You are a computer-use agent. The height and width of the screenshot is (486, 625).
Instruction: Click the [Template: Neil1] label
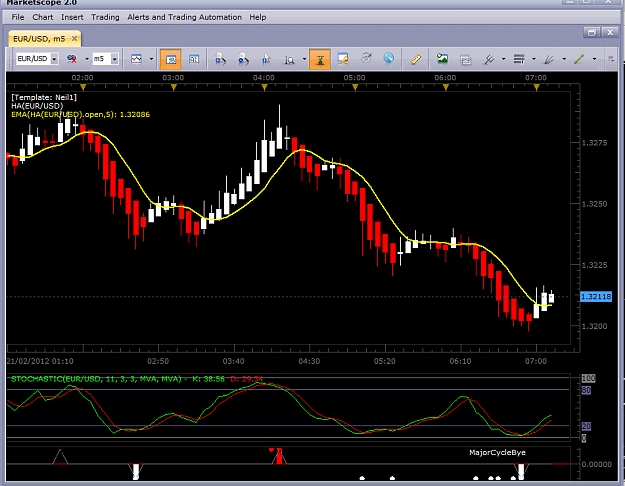[x=44, y=97]
